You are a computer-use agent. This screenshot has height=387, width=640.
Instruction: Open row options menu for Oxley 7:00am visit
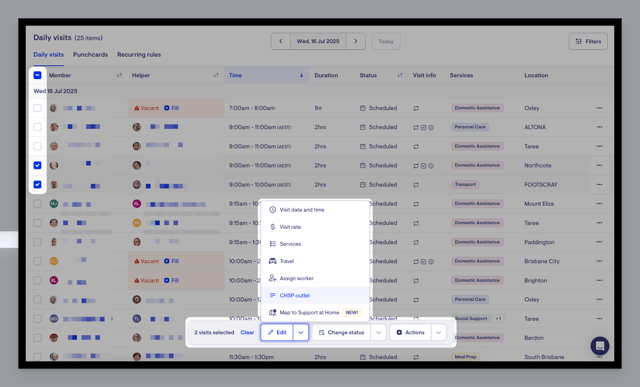(x=599, y=108)
